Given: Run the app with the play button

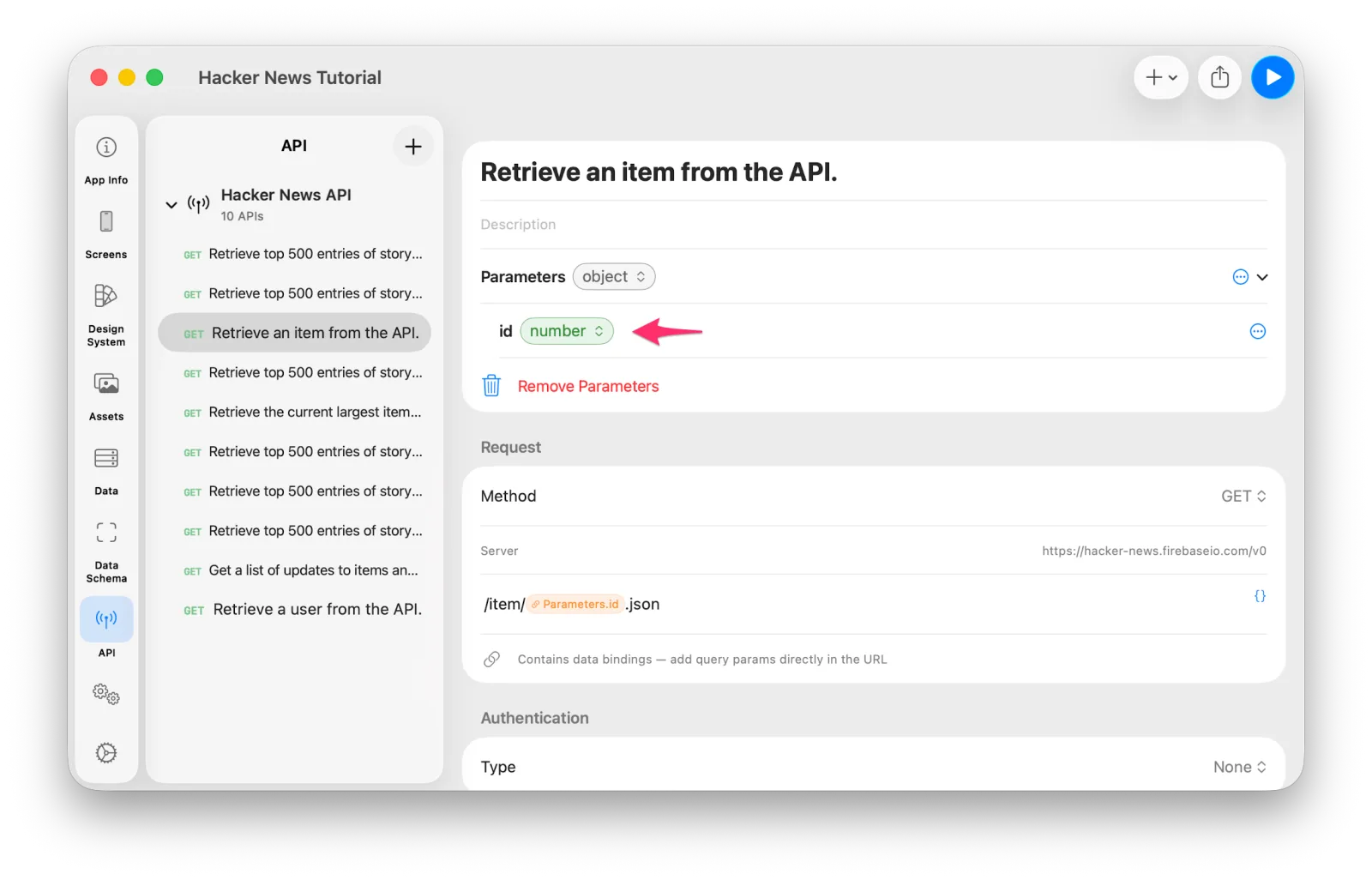Looking at the screenshot, I should pos(1273,77).
